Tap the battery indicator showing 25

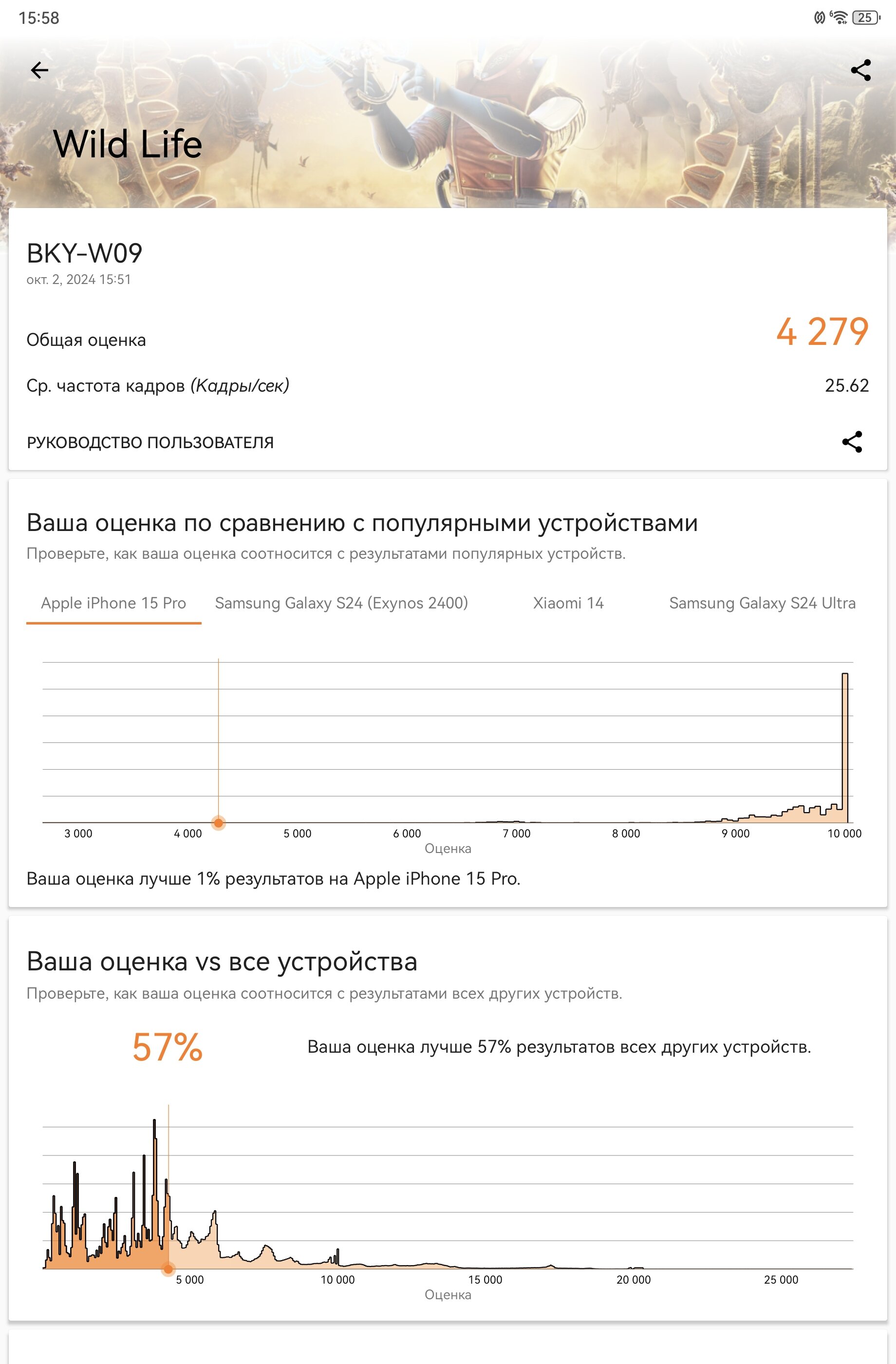pyautogui.click(x=866, y=17)
